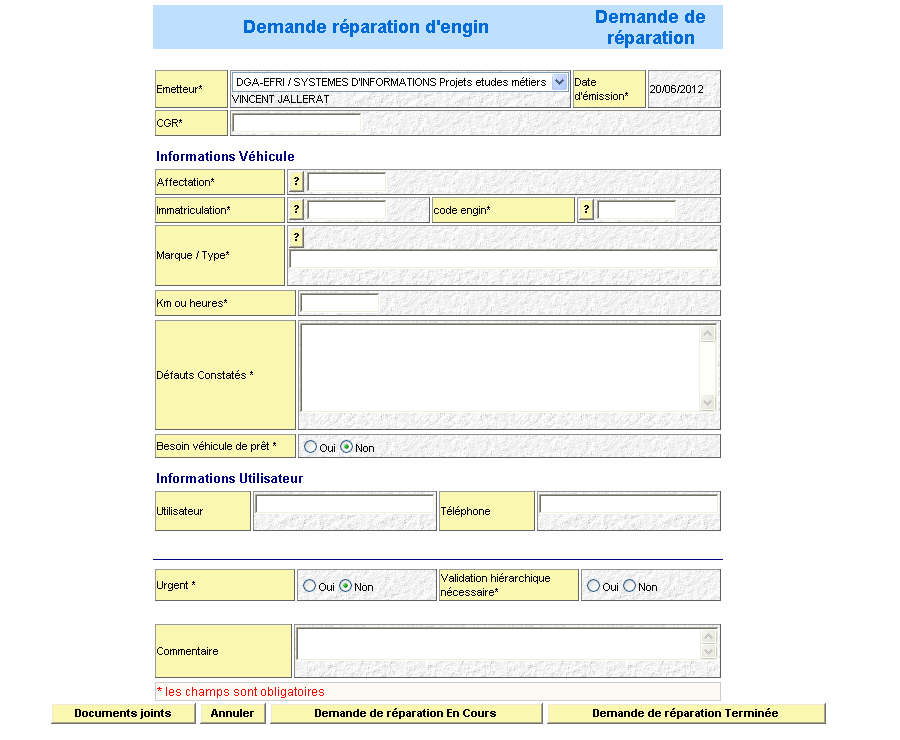
Task: Select Oui for Validation hiérarchique nécessaire
Action: pos(593,586)
